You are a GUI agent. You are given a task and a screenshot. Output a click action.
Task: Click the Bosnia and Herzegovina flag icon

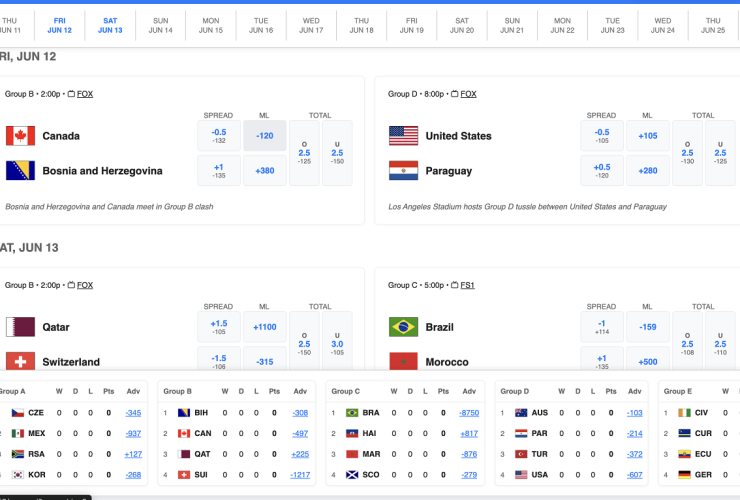click(x=20, y=171)
